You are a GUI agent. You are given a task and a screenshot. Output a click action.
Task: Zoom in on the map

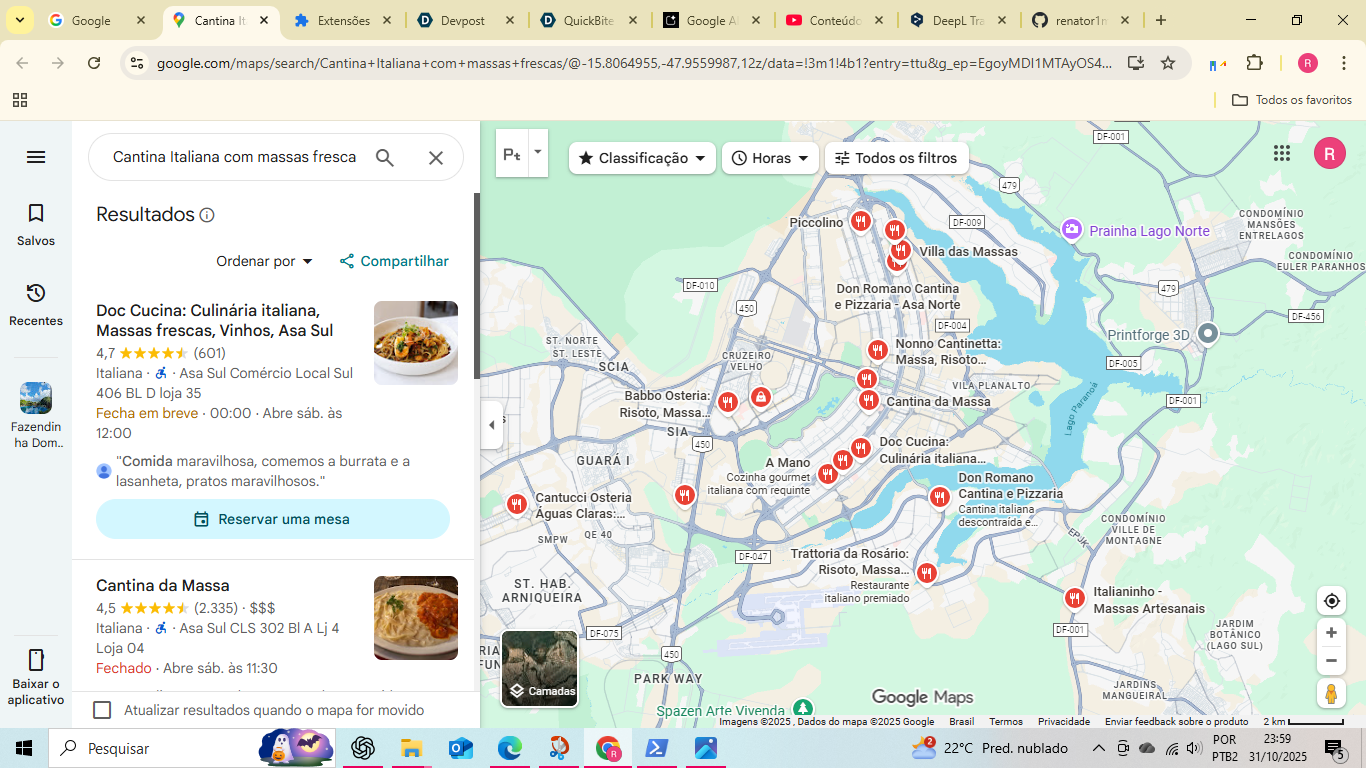[x=1331, y=633]
